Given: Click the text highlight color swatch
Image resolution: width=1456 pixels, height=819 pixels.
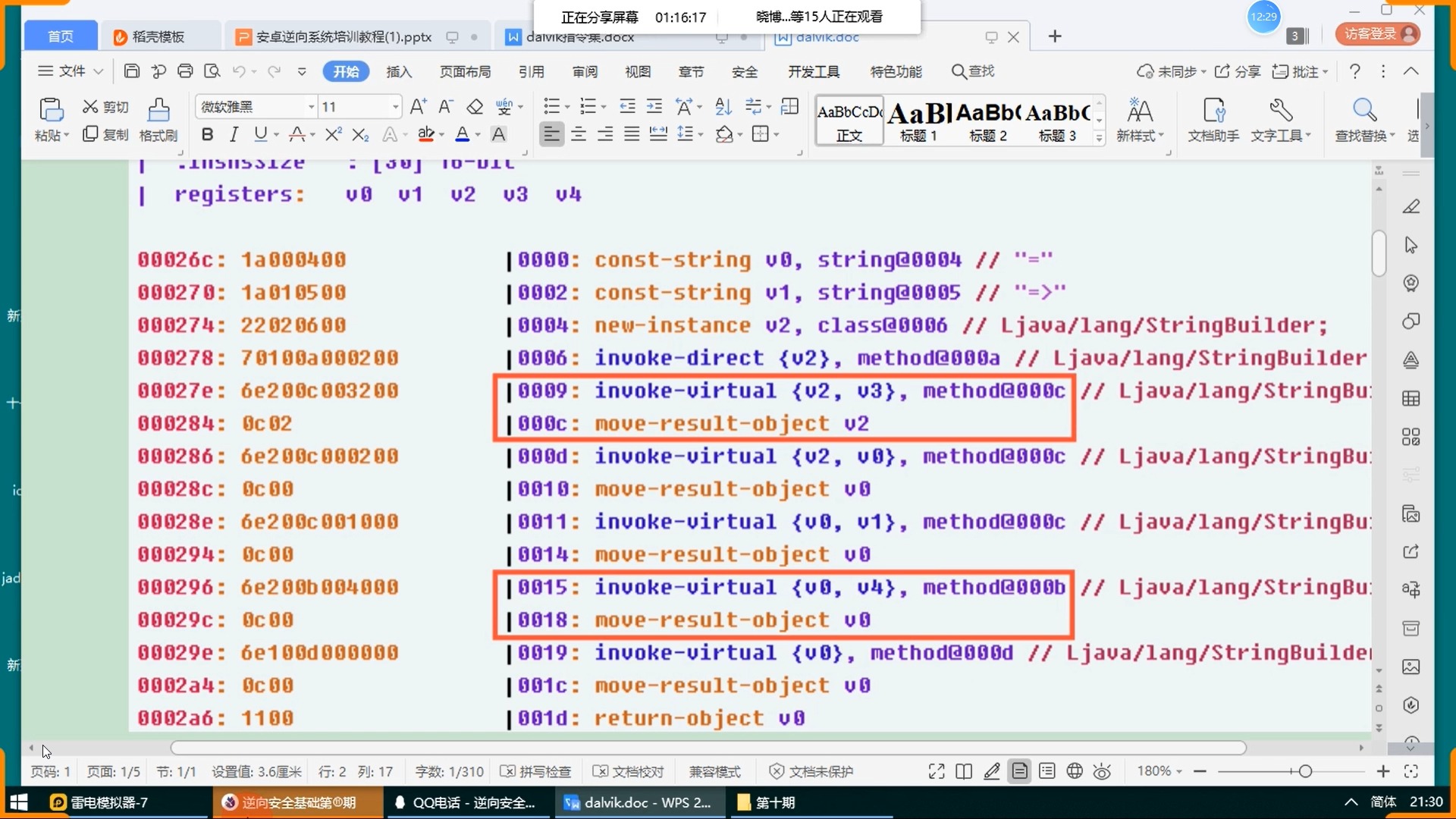Looking at the screenshot, I should [x=426, y=134].
